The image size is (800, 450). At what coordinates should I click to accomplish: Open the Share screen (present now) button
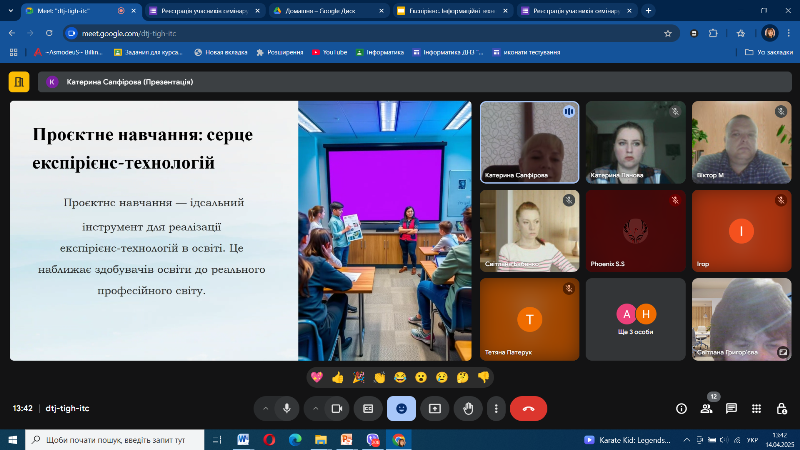[x=435, y=408]
